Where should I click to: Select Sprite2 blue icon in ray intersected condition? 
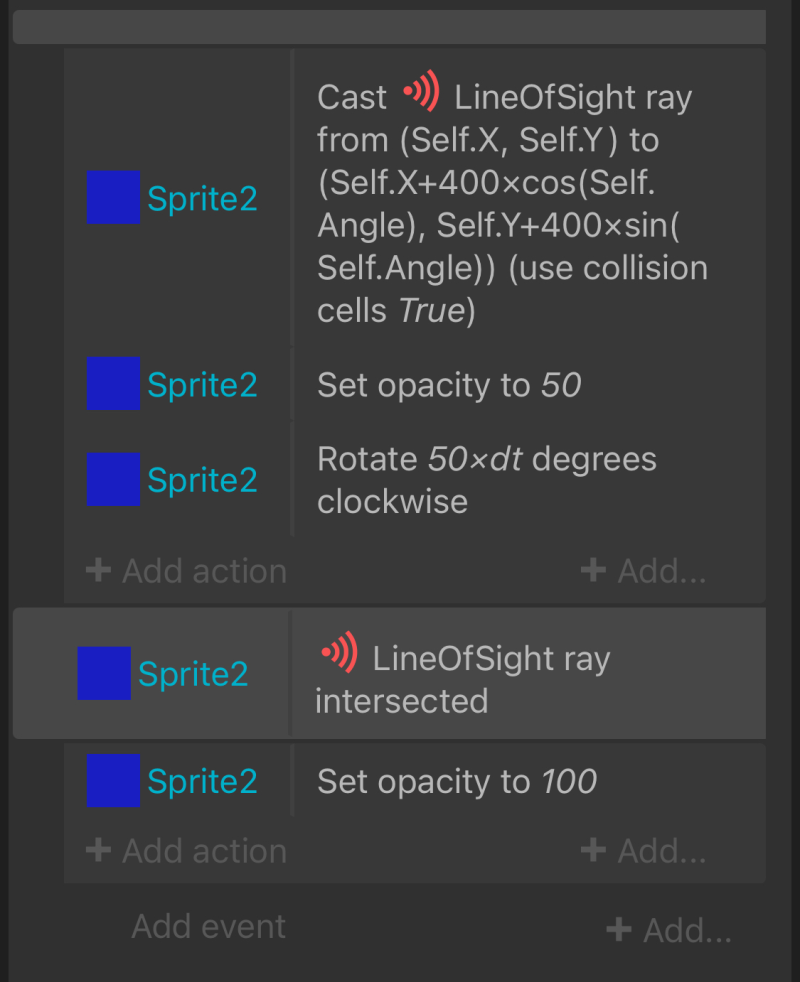104,673
